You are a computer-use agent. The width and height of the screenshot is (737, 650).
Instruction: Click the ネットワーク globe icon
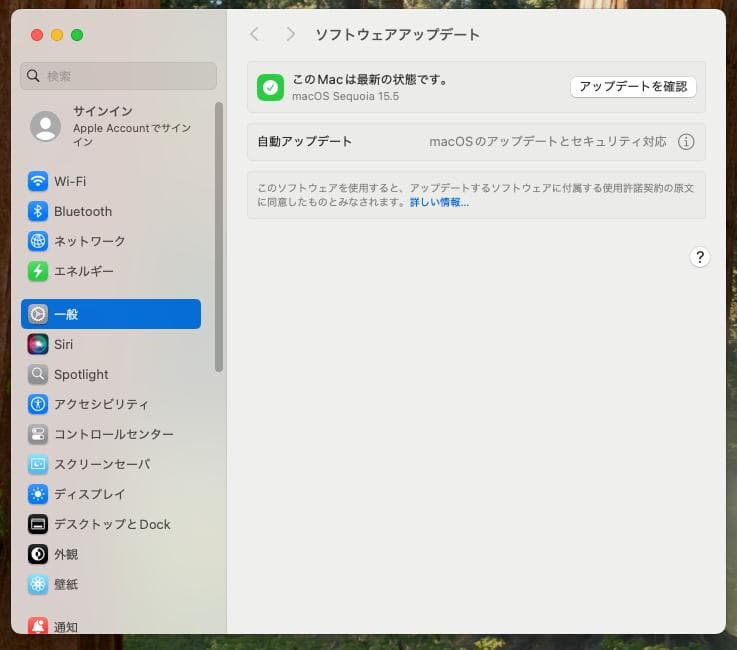tap(38, 241)
